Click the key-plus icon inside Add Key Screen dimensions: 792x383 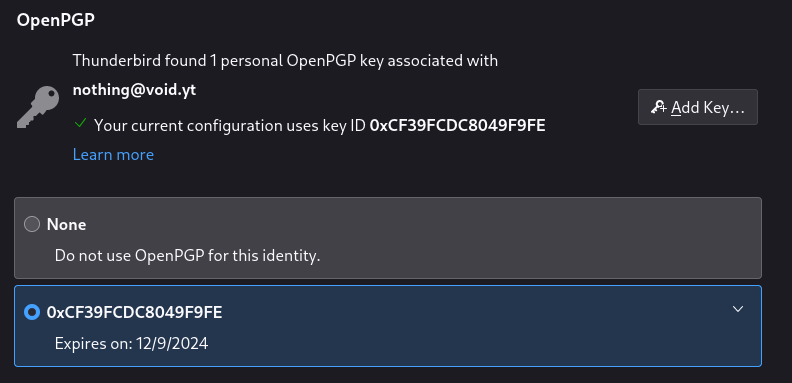click(x=658, y=107)
